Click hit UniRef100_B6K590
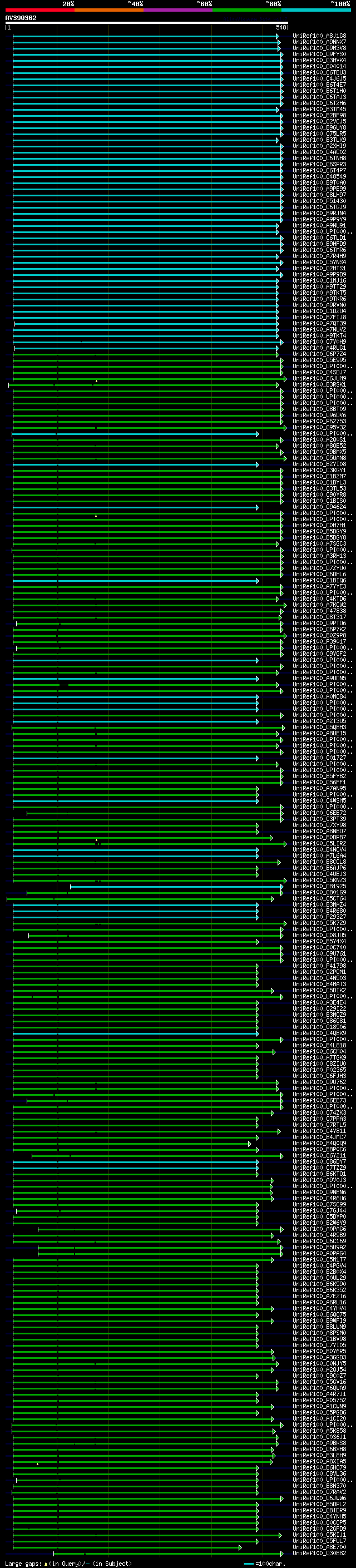356x1568 pixels. click(x=319, y=1284)
